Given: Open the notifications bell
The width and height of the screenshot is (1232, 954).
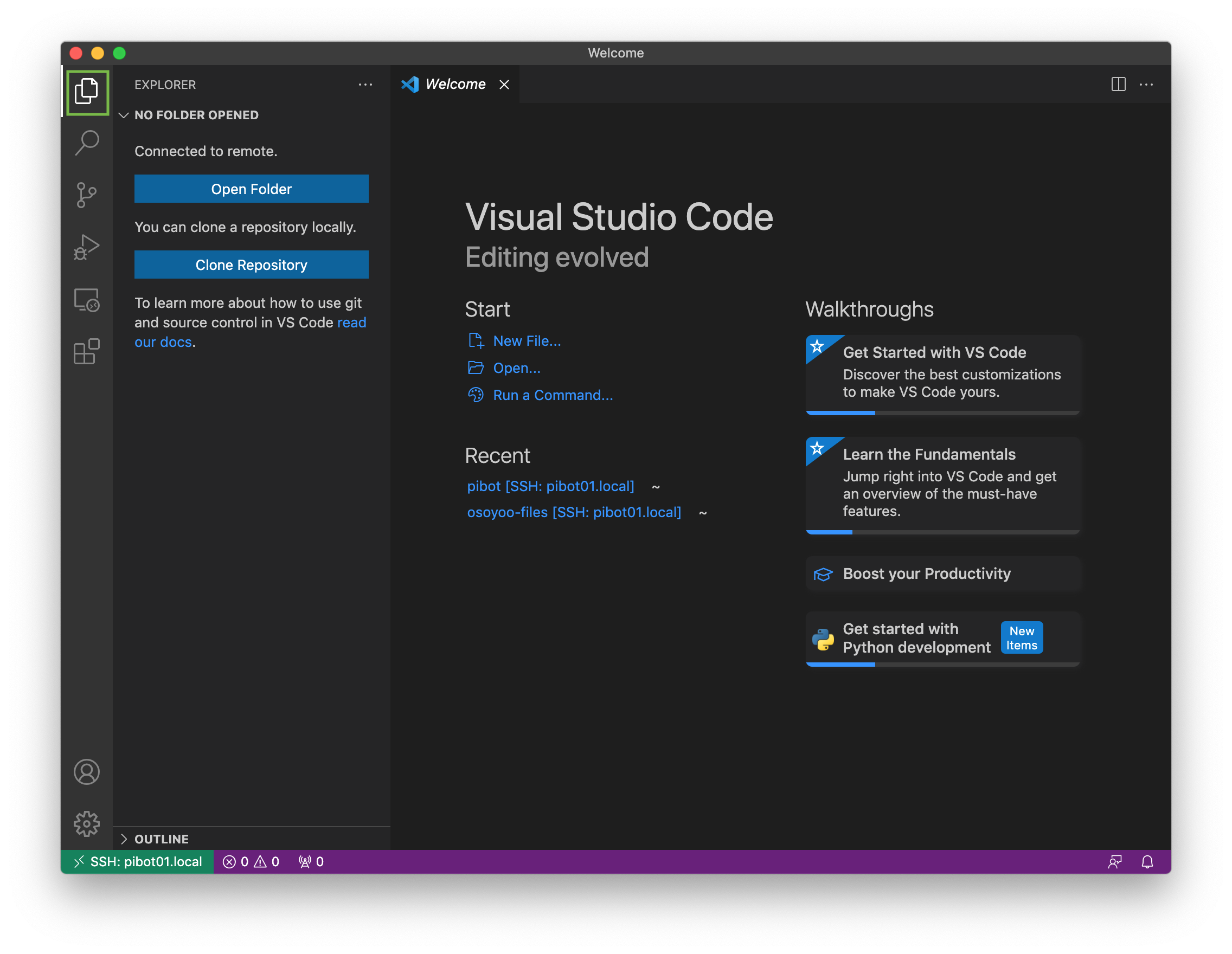Looking at the screenshot, I should click(x=1147, y=861).
